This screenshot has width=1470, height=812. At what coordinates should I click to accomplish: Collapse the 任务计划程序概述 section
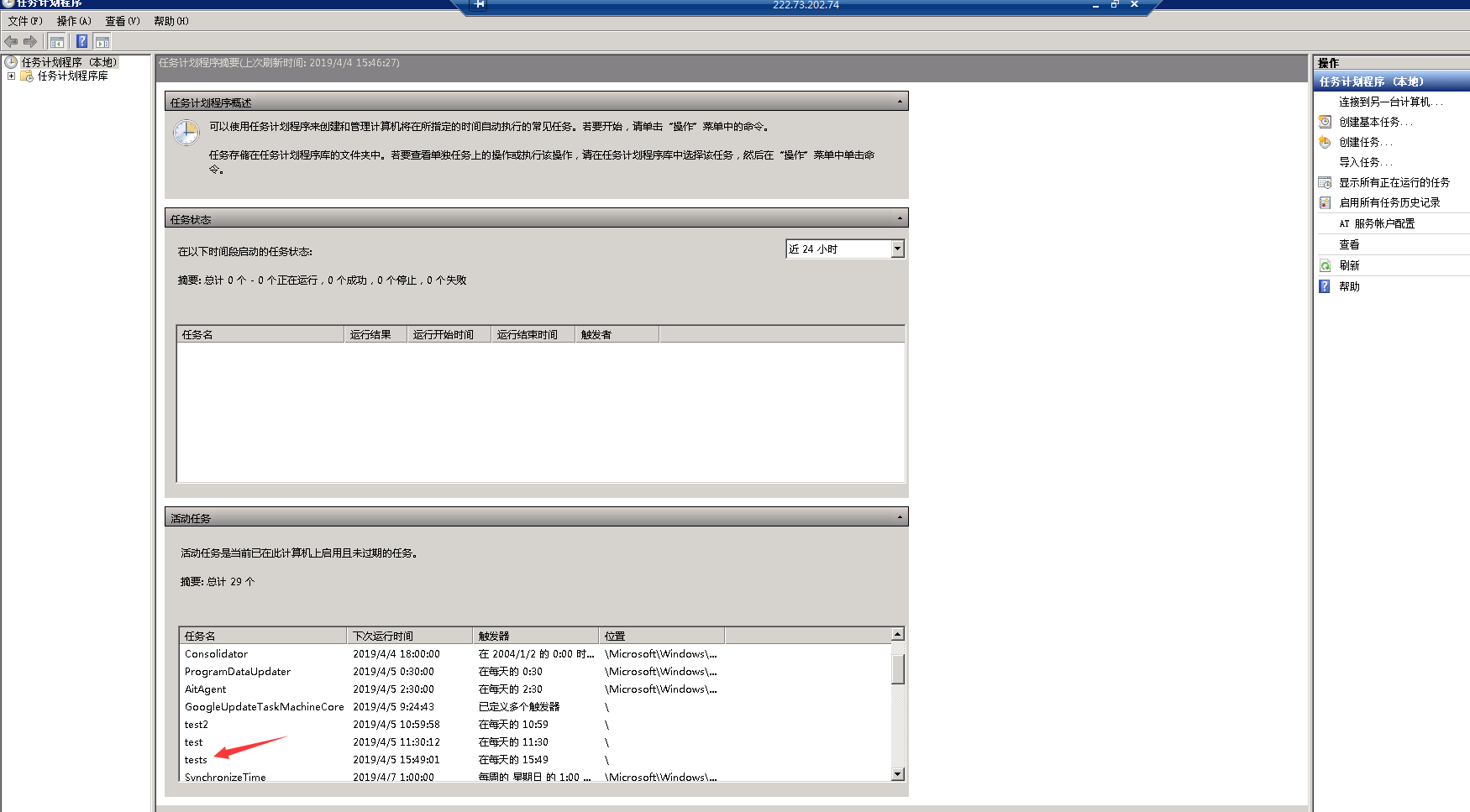tap(900, 102)
